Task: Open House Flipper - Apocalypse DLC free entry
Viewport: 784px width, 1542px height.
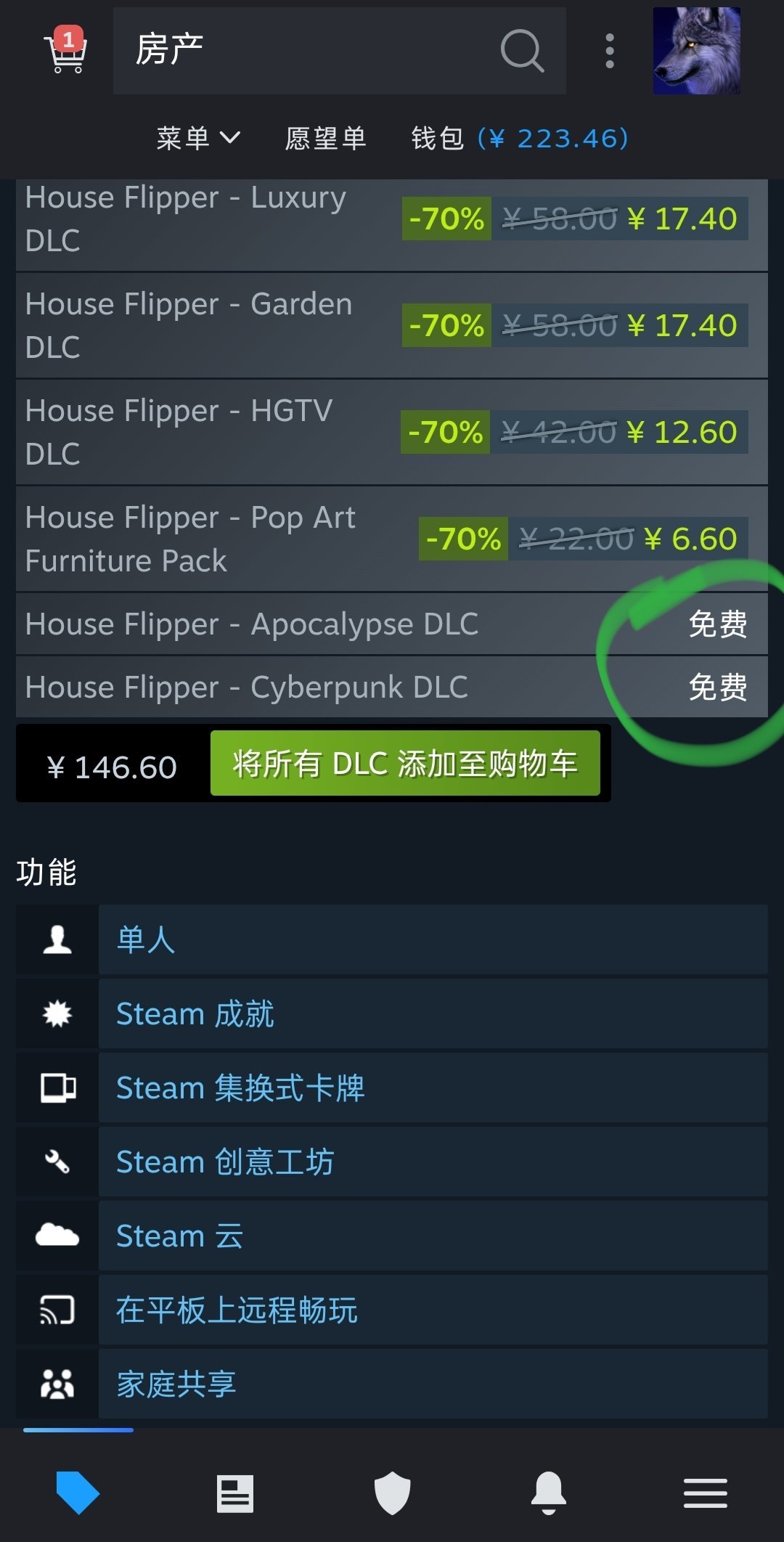Action: click(x=392, y=624)
